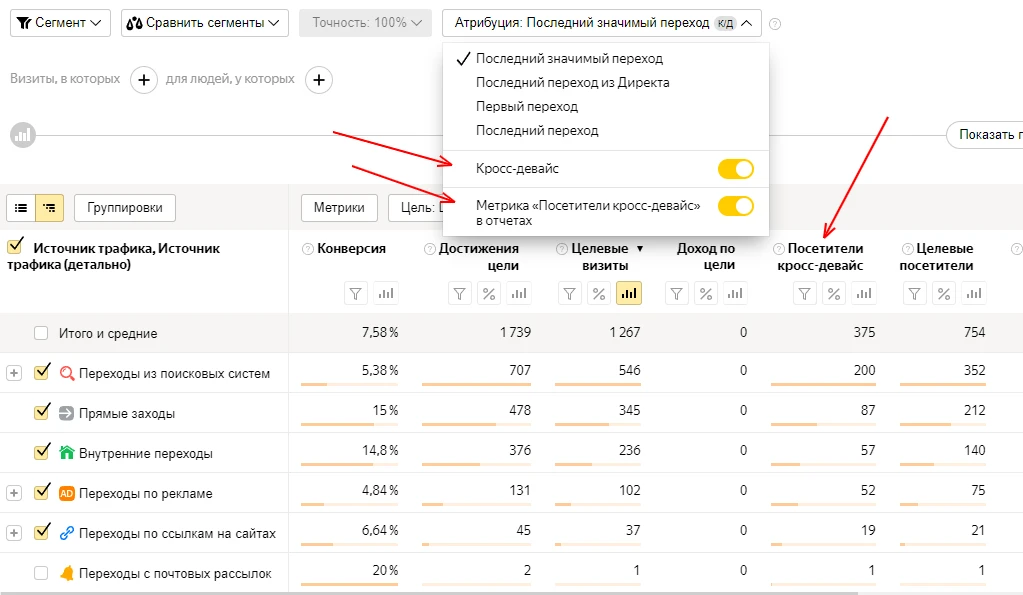1023x595 pixels.
Task: Toggle 'Метрика Посетители кросс-девайс' in reports switch
Action: tap(735, 206)
